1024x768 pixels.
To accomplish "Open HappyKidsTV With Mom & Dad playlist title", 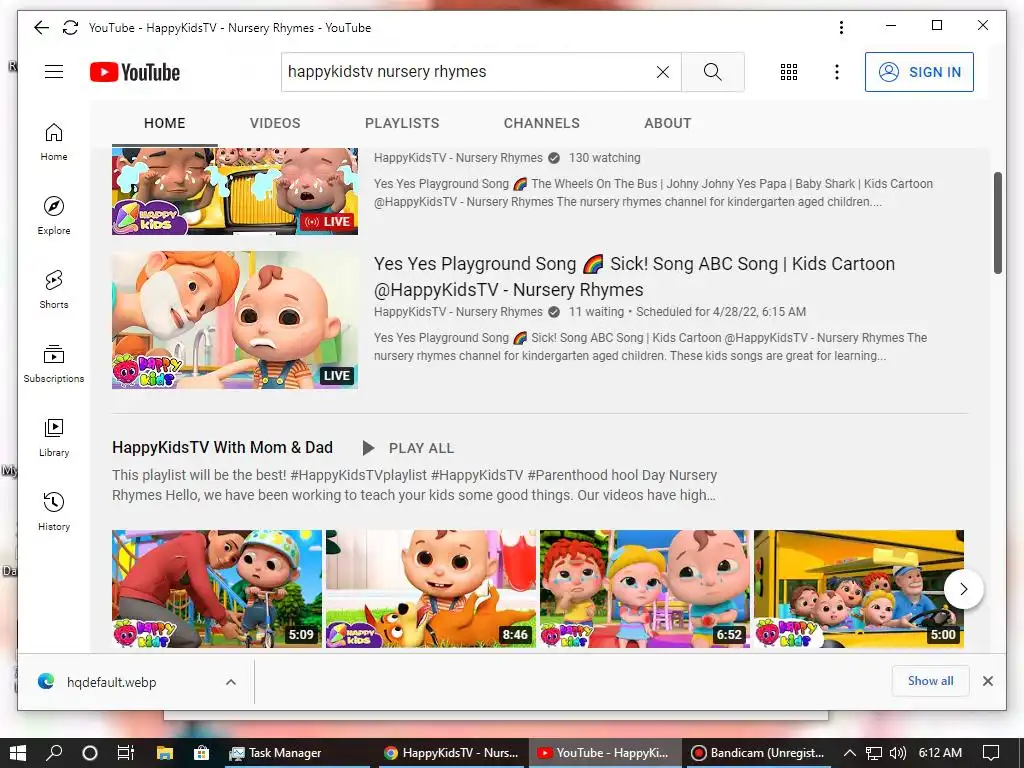I will 222,447.
